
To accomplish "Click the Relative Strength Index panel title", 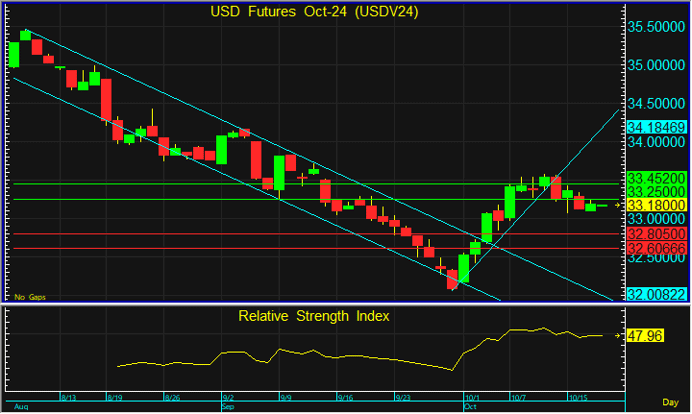I will [x=314, y=316].
